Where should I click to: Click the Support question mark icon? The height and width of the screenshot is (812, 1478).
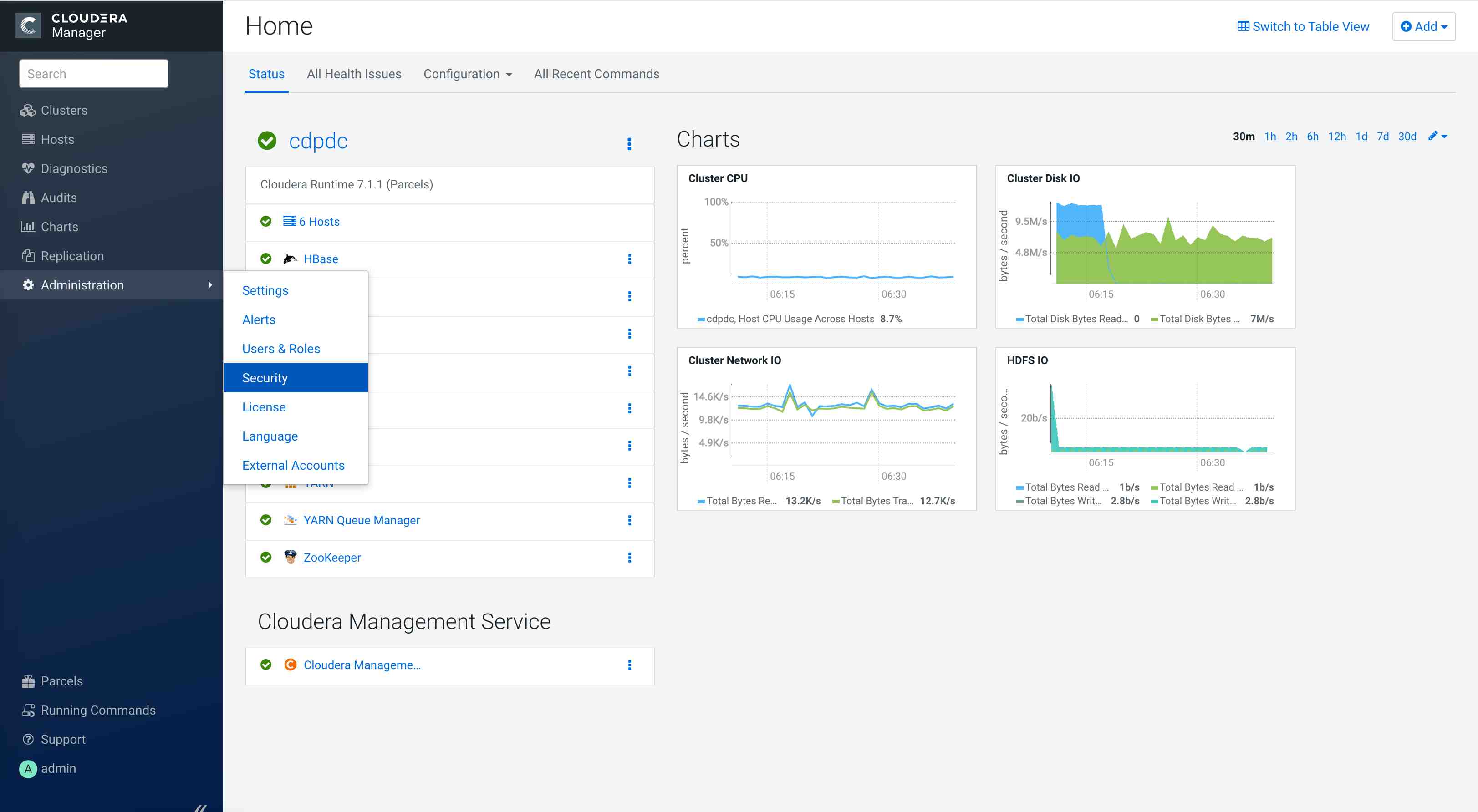click(27, 739)
